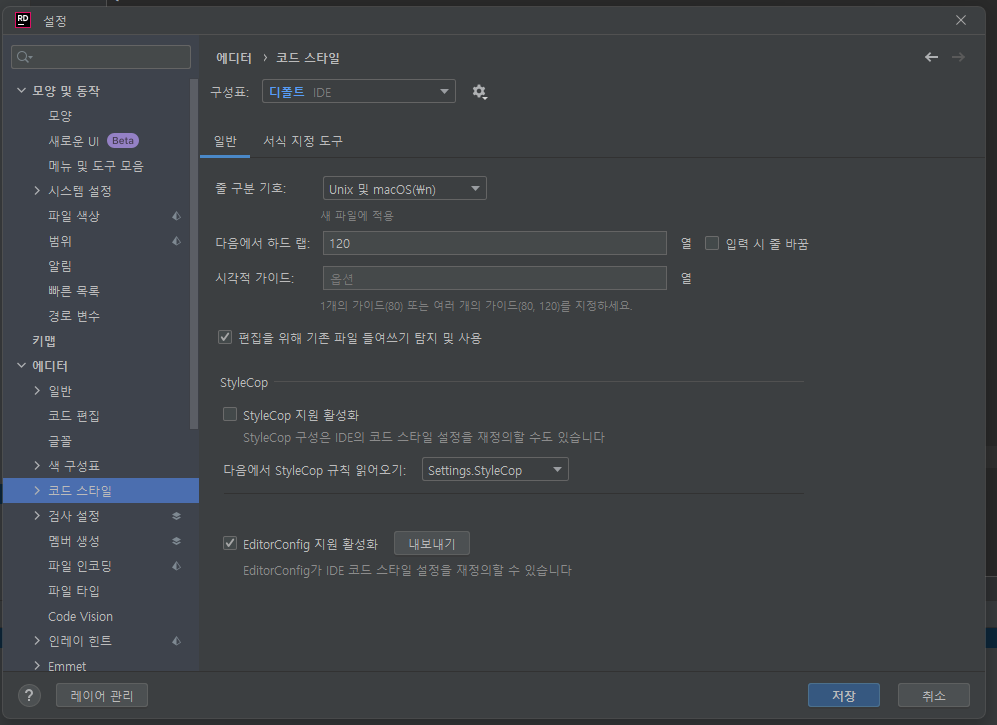This screenshot has height=725, width=997.
Task: Click the layer icon next to 인레이 힌트
Action: coord(177,641)
